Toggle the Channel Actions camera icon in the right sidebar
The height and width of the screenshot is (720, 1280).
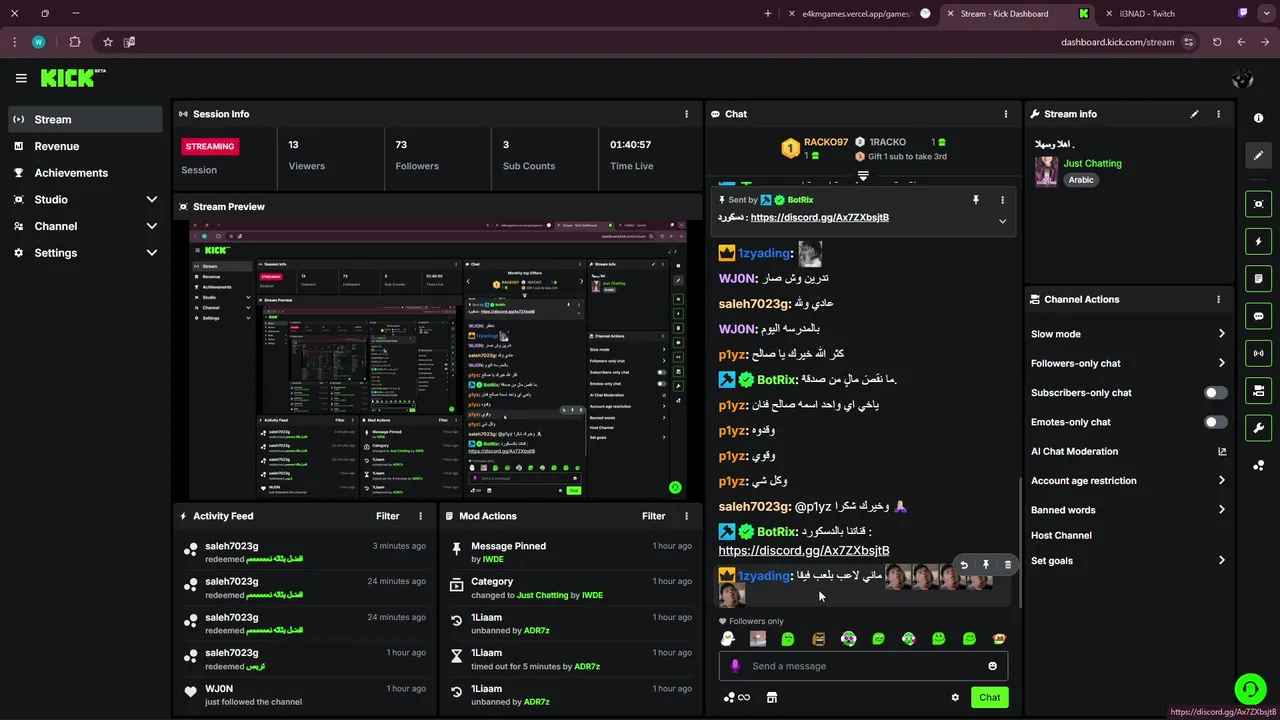pos(1258,390)
